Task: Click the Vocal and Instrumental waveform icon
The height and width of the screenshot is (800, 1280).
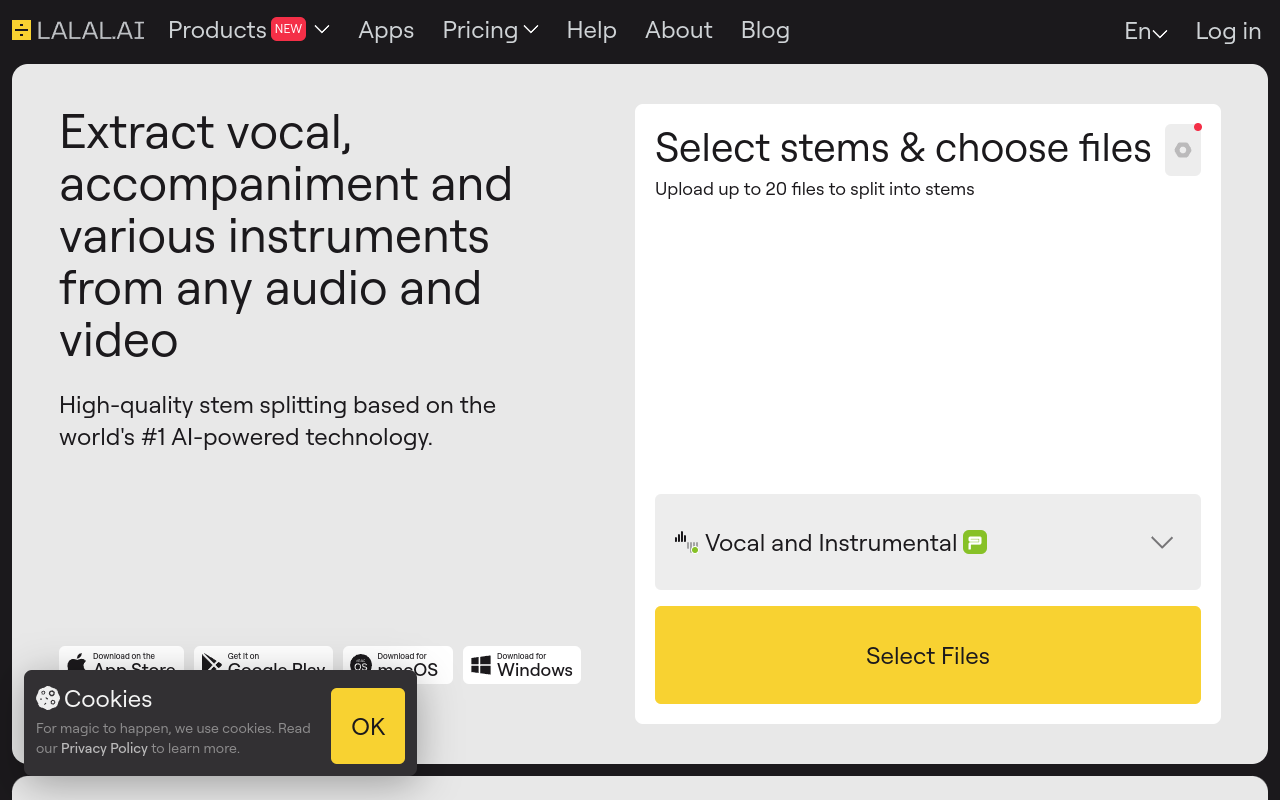Action: pos(686,542)
